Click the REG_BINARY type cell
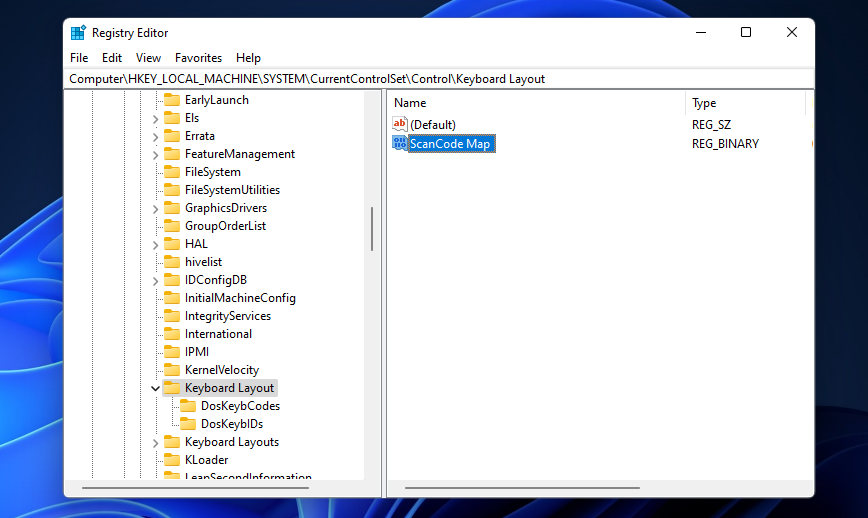 tap(725, 144)
